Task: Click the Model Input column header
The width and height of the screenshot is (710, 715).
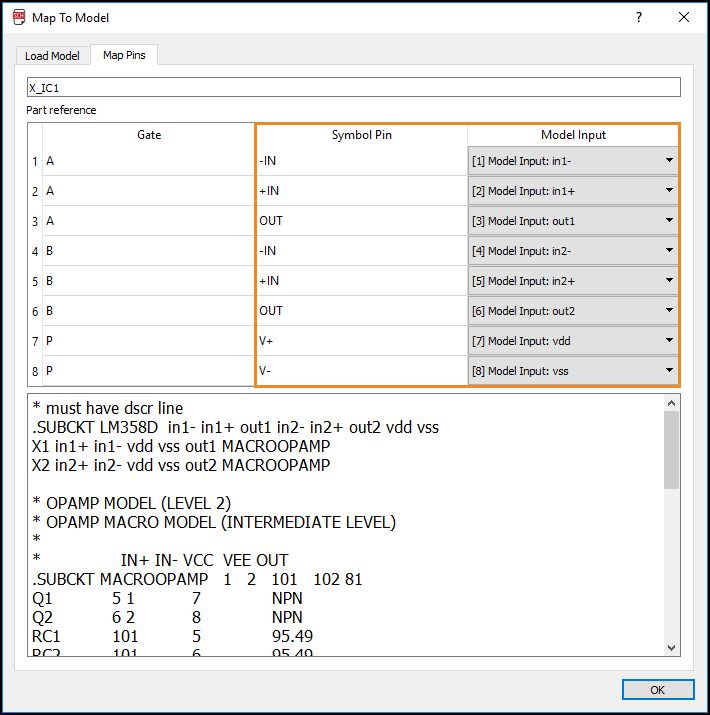Action: coord(573,135)
